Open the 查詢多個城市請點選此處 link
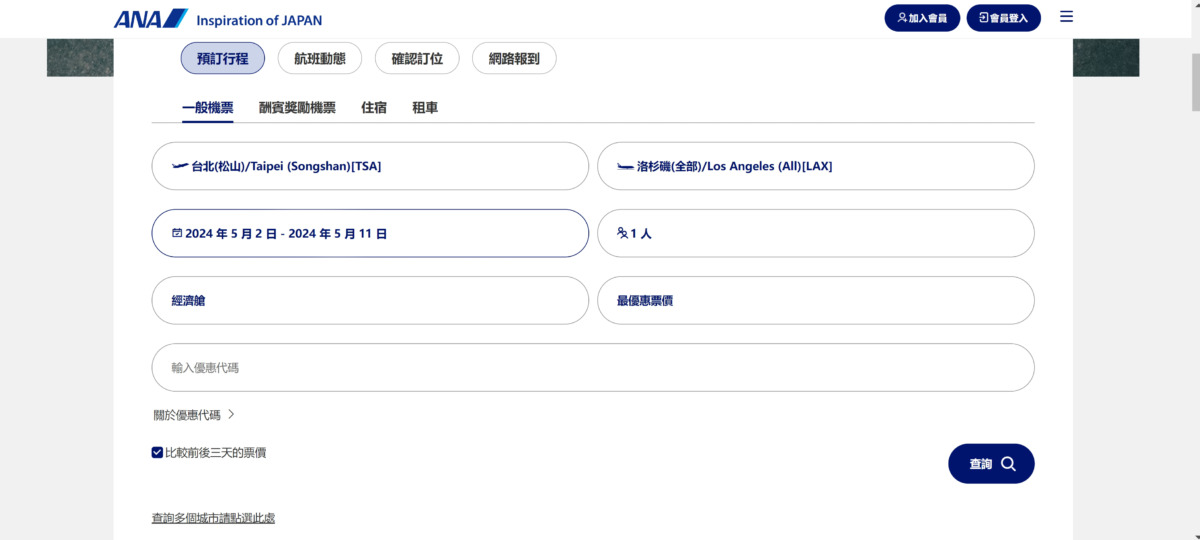This screenshot has height=540, width=1200. [x=213, y=518]
